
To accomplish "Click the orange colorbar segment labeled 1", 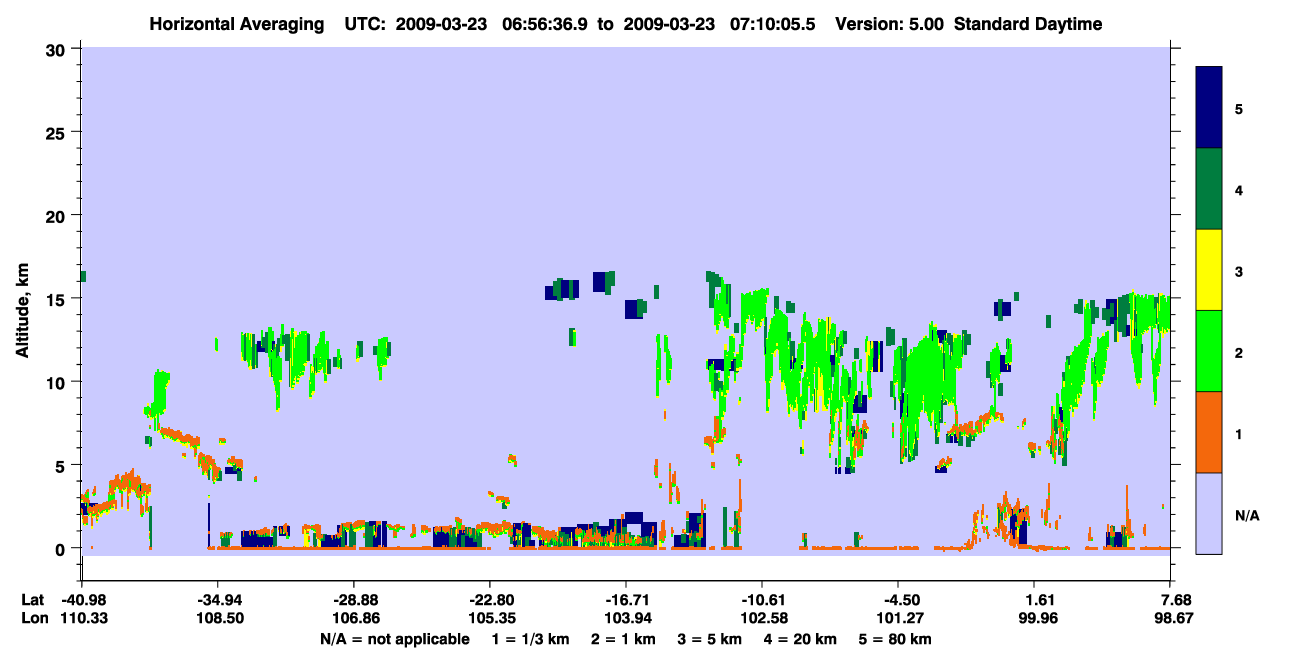I will 1209,432.
